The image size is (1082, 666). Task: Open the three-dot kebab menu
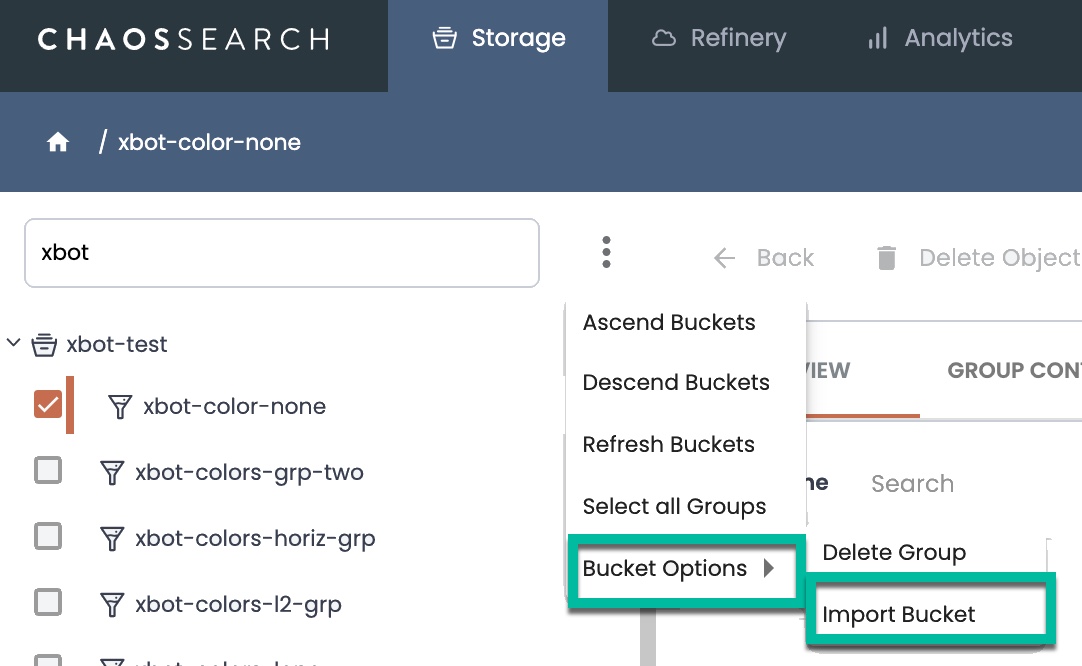(606, 252)
